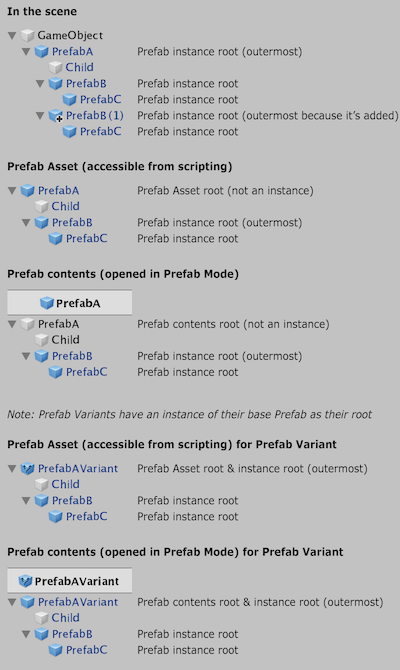Select PrefabC under PrefabB in the scene

(x=100, y=100)
